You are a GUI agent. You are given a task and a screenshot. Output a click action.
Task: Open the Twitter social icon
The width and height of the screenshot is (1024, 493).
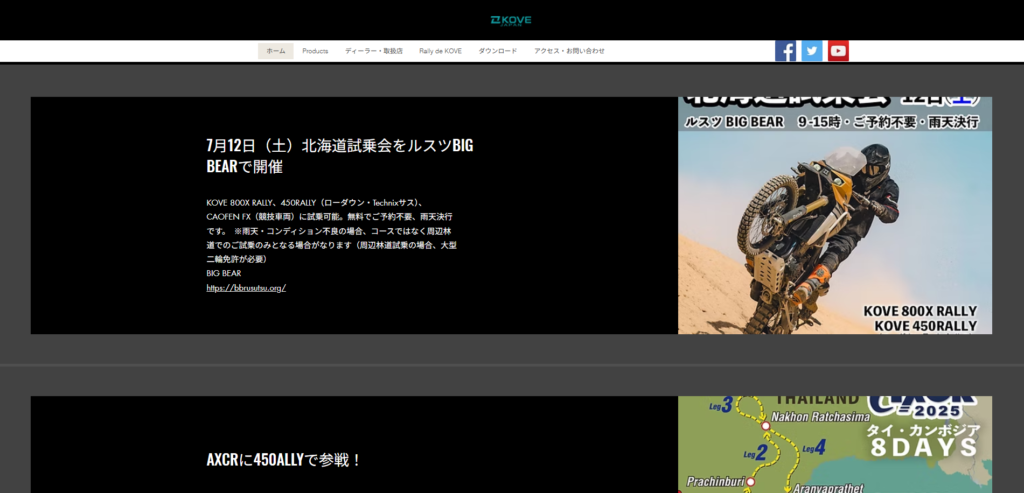point(812,51)
